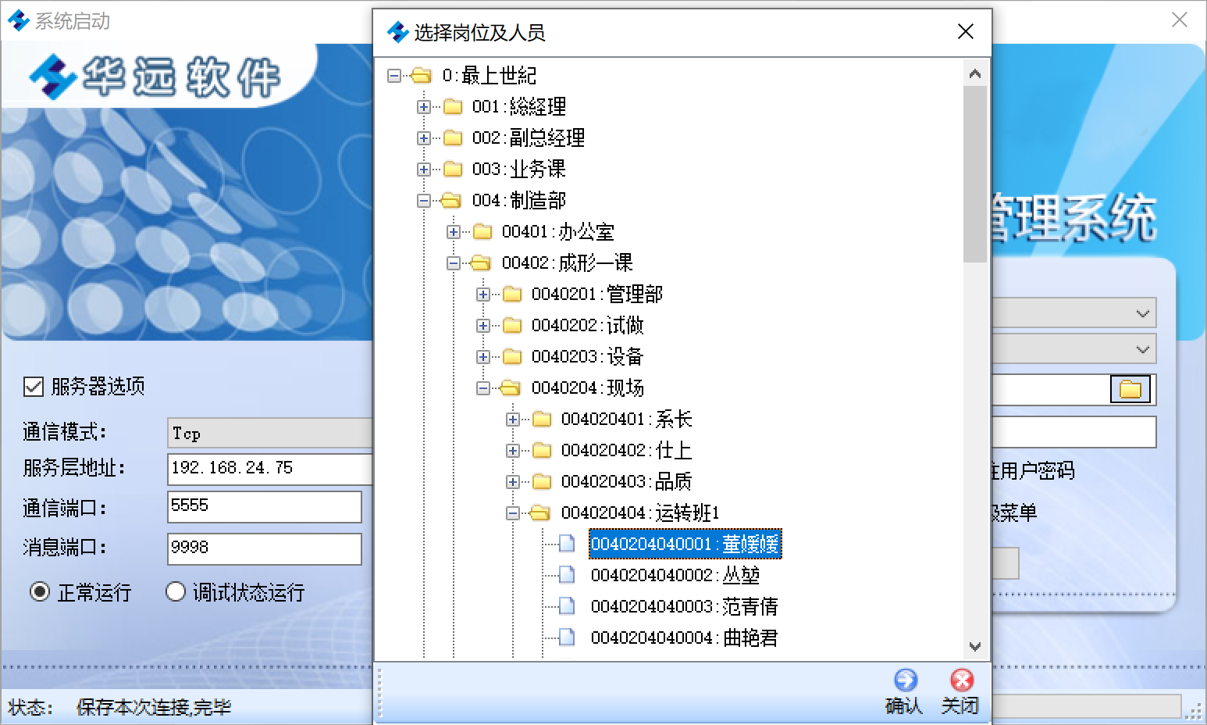Expand the 002:副总经理 tree node
Screen dimensions: 1207x725
tap(424, 138)
